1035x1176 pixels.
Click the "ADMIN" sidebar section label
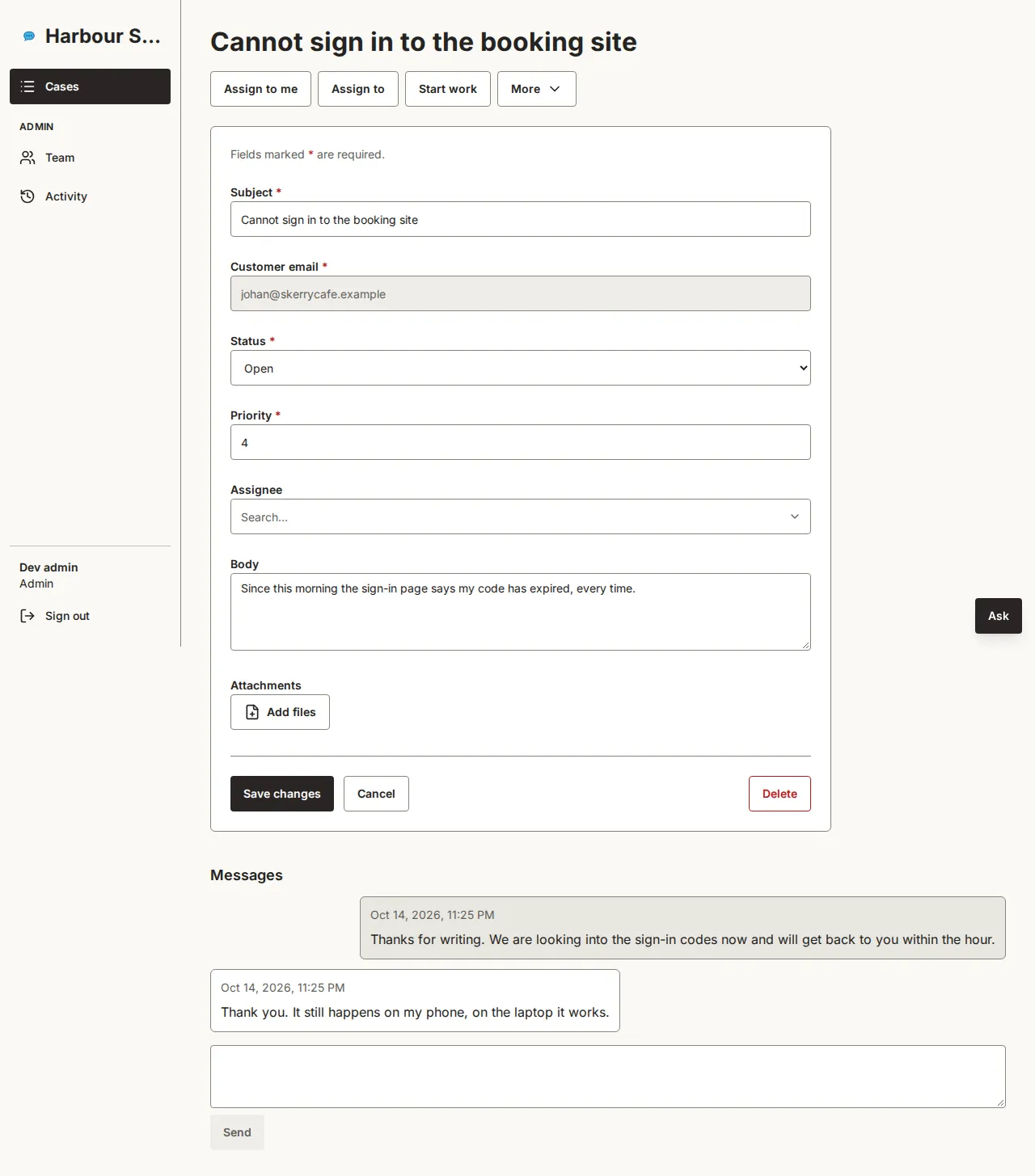coord(36,127)
